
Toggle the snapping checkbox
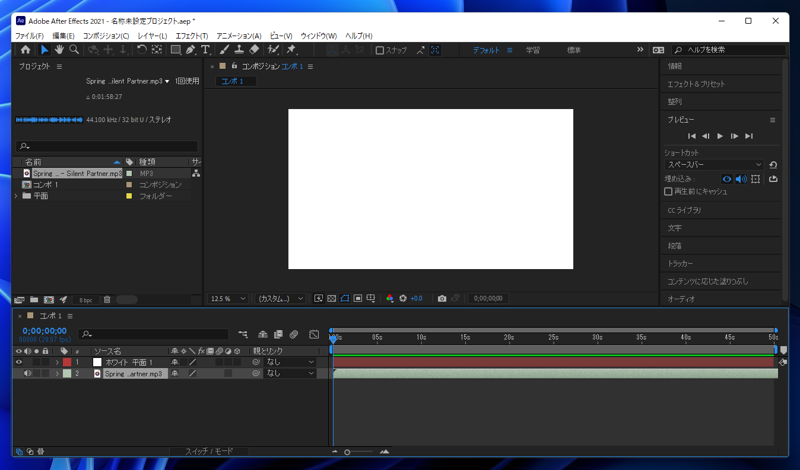pyautogui.click(x=380, y=50)
